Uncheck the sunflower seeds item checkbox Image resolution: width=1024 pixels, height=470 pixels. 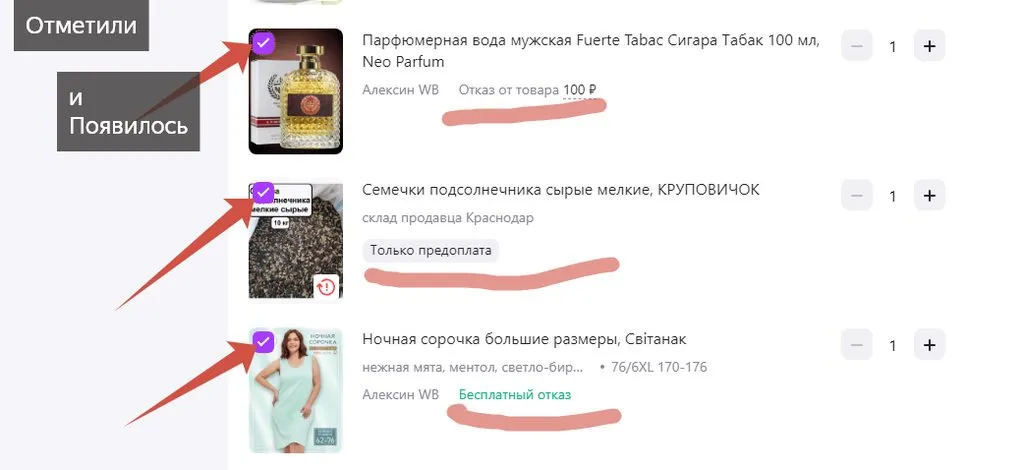(x=263, y=193)
